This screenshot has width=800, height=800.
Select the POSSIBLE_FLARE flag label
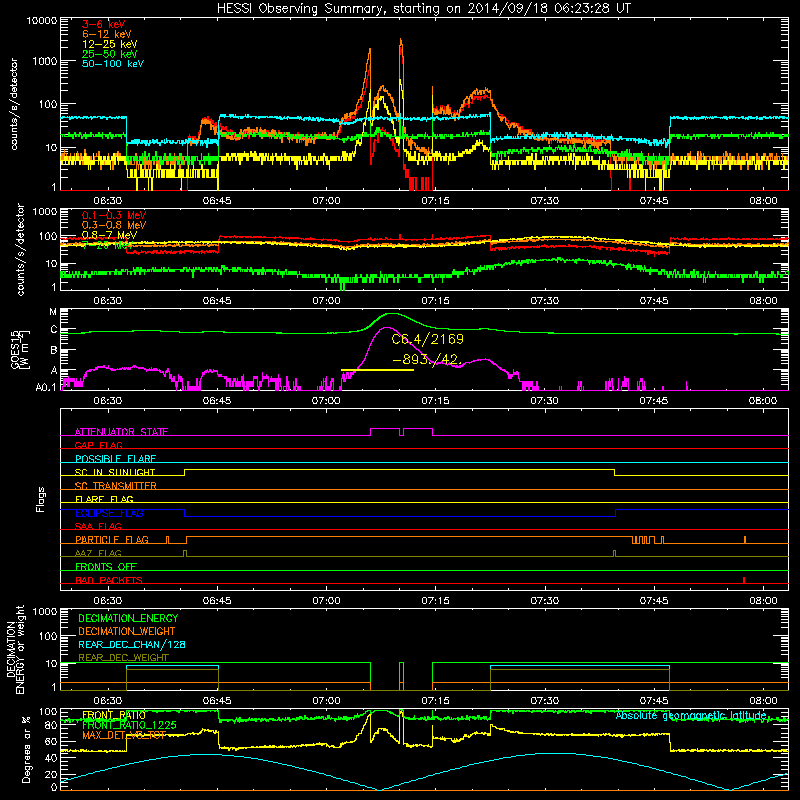(x=115, y=459)
